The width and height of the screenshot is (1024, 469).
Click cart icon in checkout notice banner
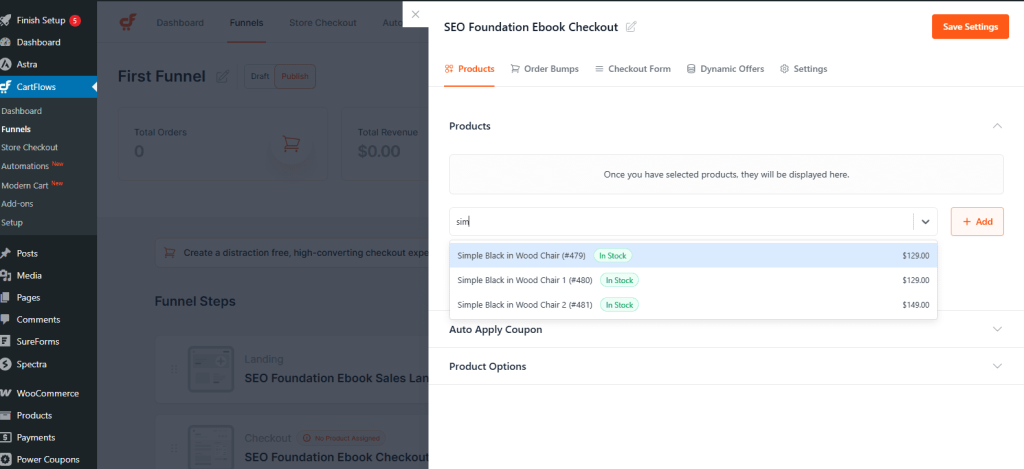pos(170,252)
